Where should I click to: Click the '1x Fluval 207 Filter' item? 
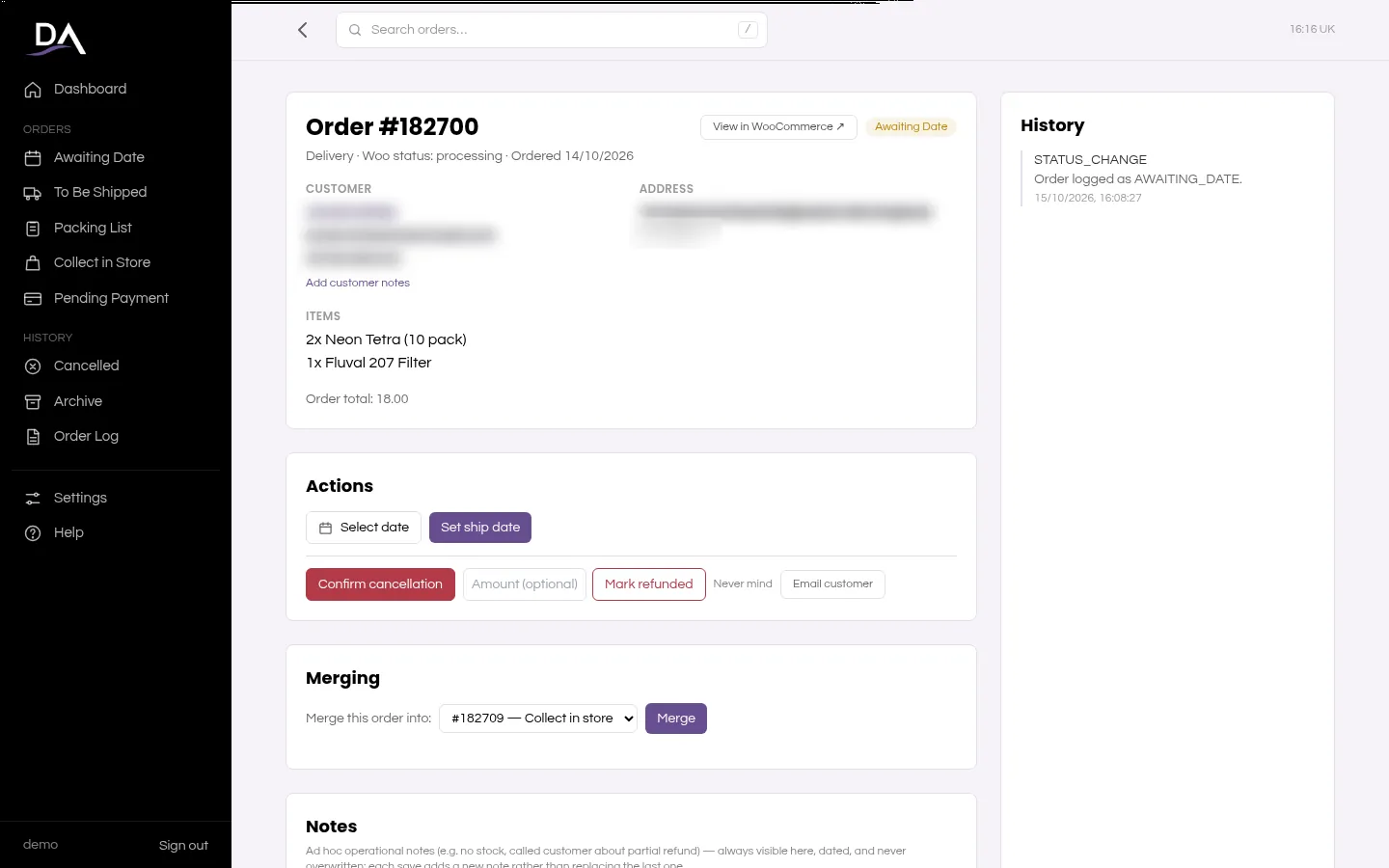pyautogui.click(x=368, y=363)
